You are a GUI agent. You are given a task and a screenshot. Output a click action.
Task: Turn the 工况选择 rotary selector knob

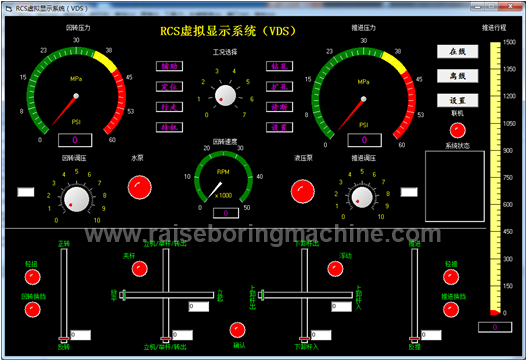click(x=225, y=96)
